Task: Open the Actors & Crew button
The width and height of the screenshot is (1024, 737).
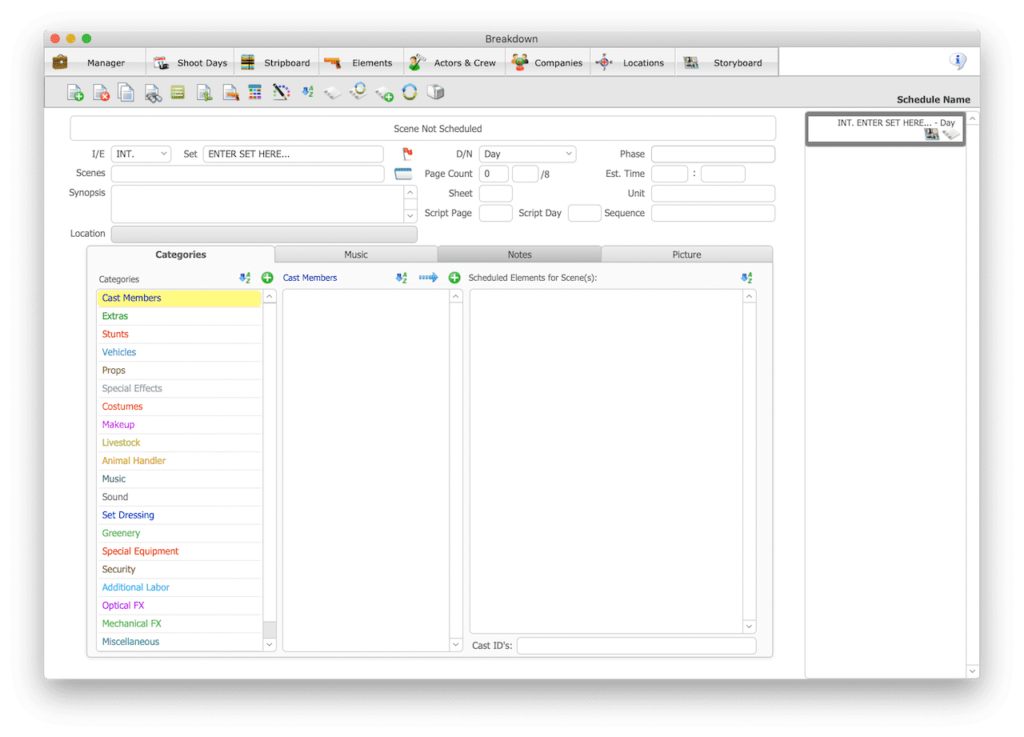Action: [x=453, y=63]
